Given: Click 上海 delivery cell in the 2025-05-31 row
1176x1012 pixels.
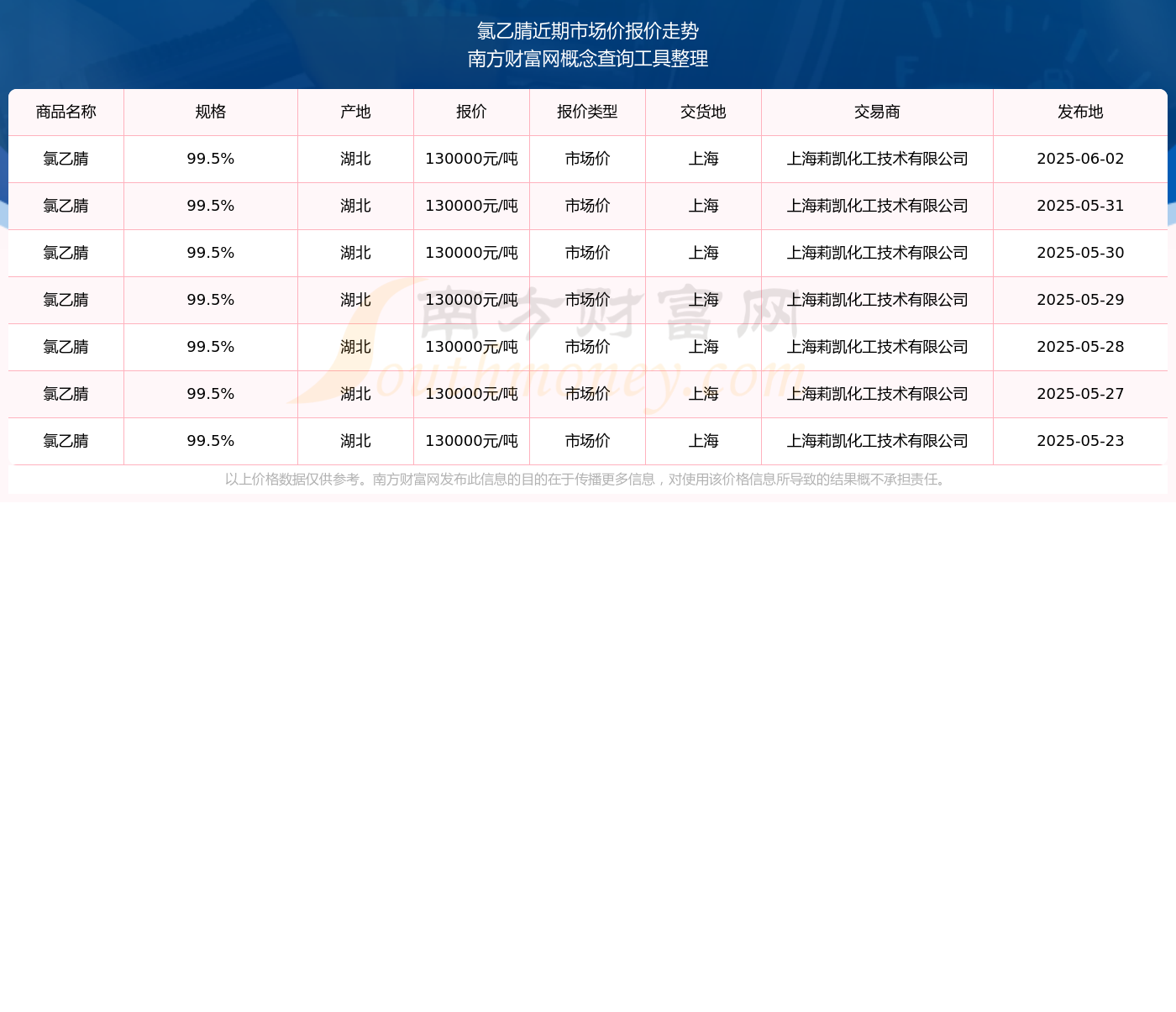Looking at the screenshot, I should pos(703,206).
